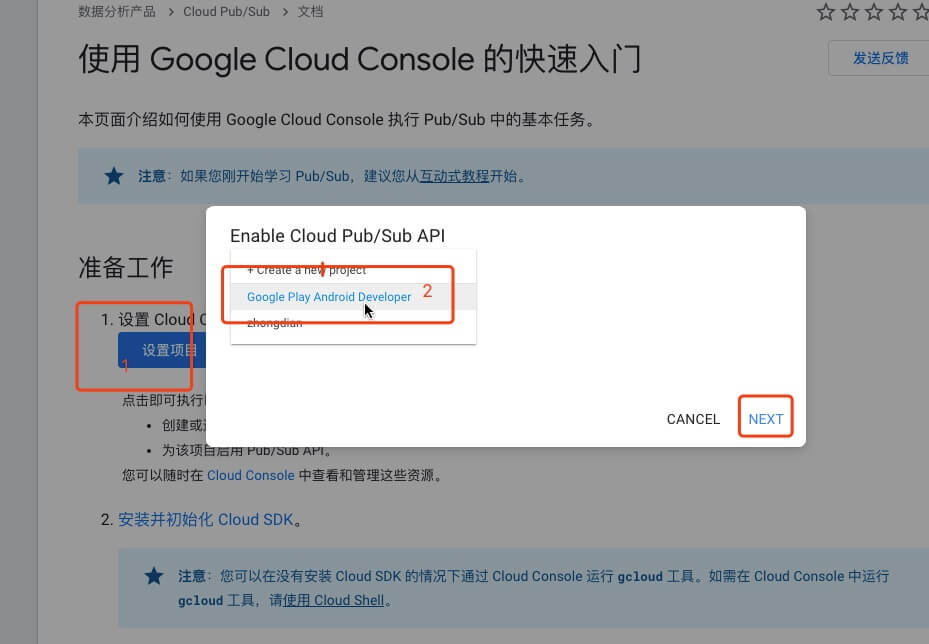Open the 文档 breadcrumb link
The width and height of the screenshot is (929, 644).
coord(310,12)
